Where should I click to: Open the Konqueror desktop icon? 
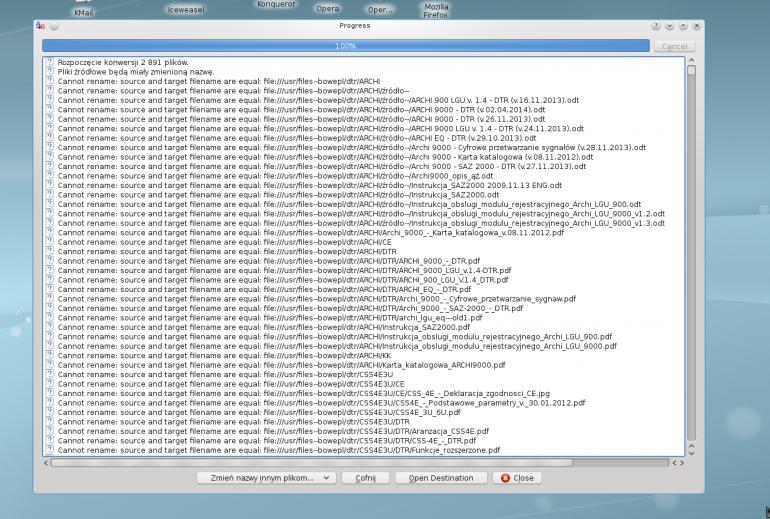(275, 5)
